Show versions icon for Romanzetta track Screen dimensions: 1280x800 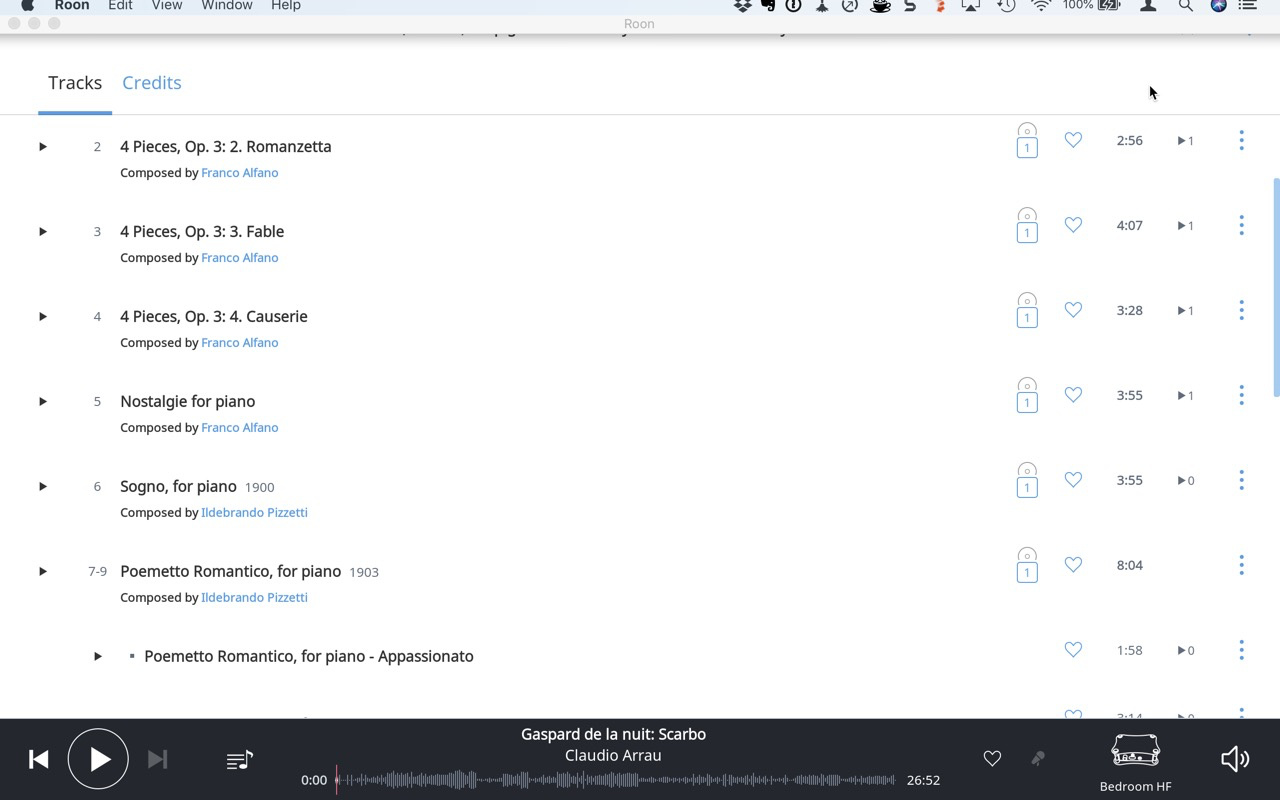(x=1027, y=140)
